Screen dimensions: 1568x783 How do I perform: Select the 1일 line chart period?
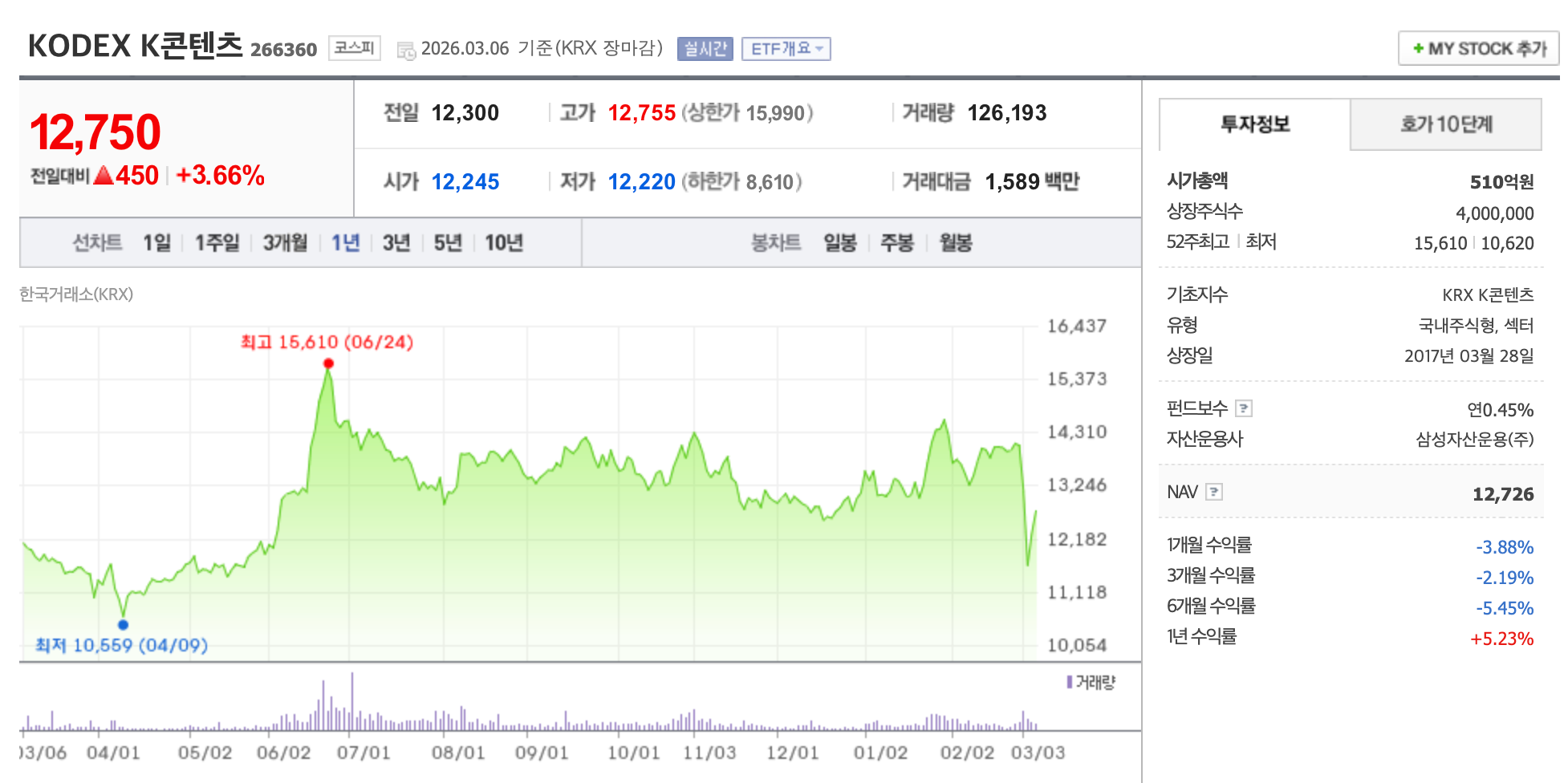[157, 242]
